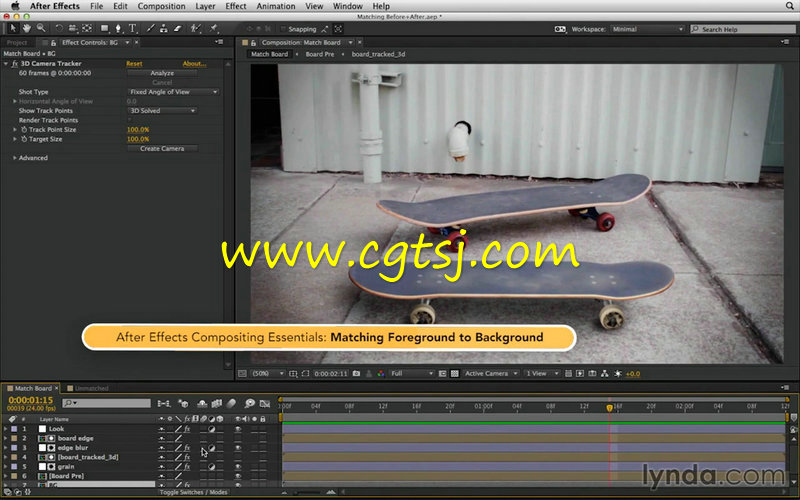Select the Puppet Pin tool
This screenshot has width=800, height=500.
click(214, 29)
